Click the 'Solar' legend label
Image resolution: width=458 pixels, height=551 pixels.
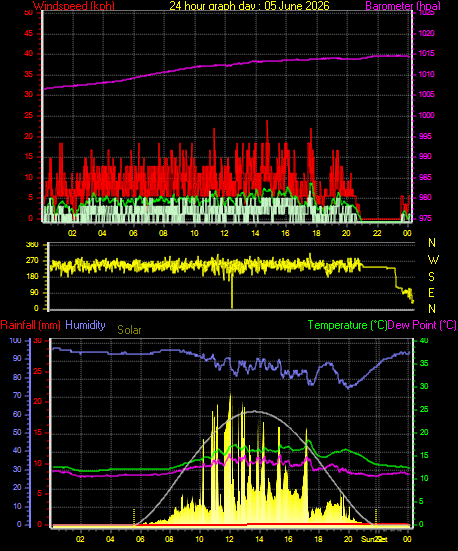(x=129, y=330)
